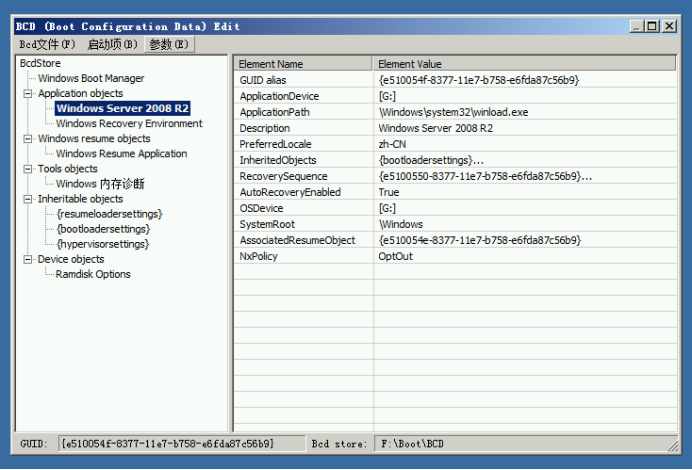Collapse the Tools objects tree node

click(x=28, y=169)
